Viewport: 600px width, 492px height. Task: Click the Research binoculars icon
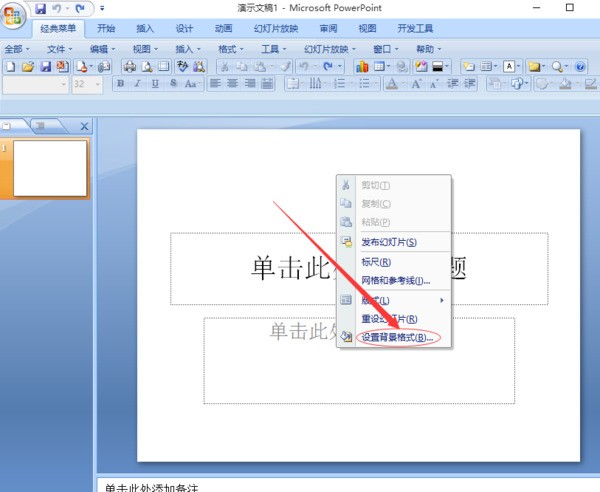tap(199, 67)
